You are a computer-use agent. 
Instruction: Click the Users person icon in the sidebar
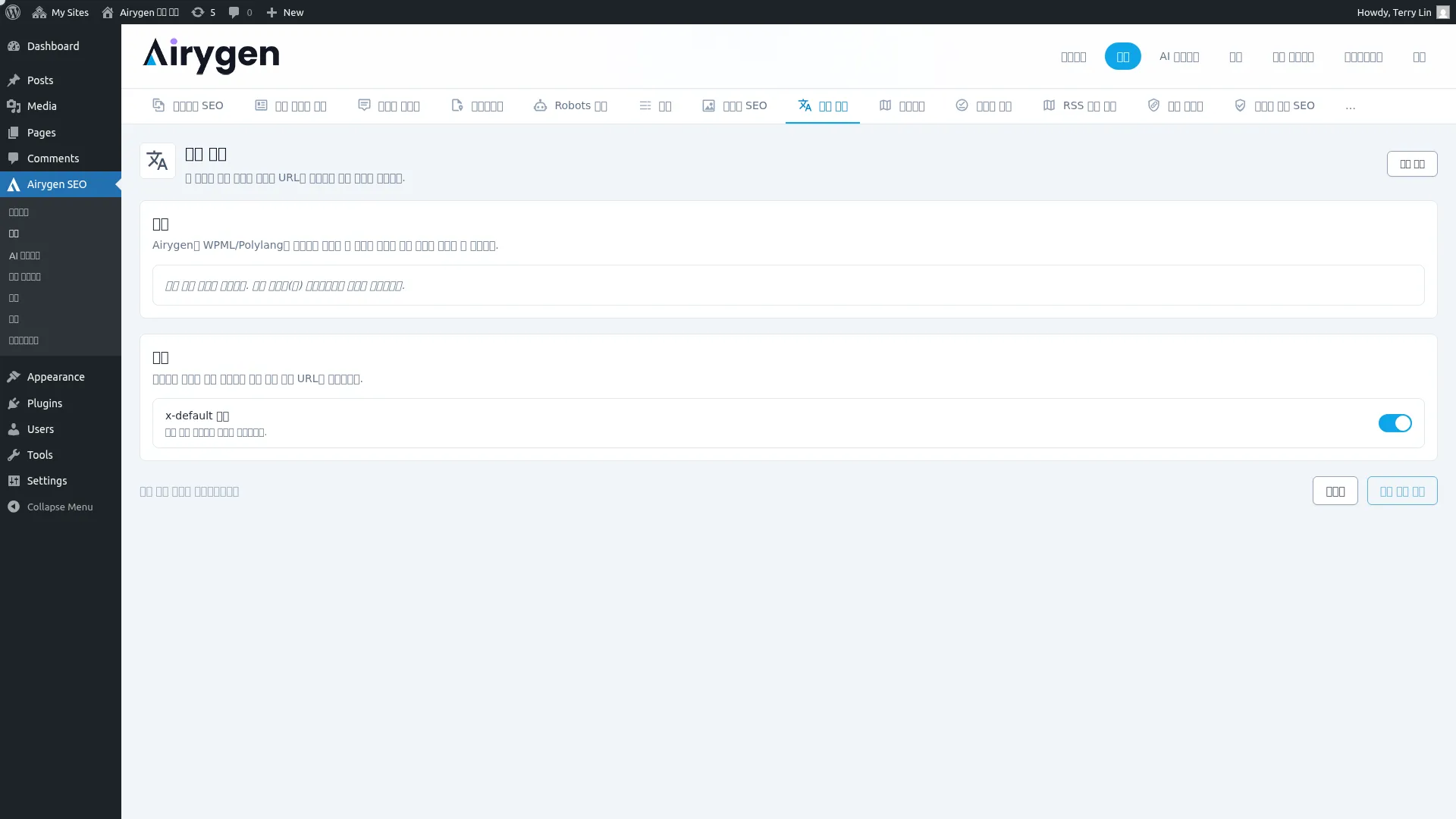pos(14,429)
